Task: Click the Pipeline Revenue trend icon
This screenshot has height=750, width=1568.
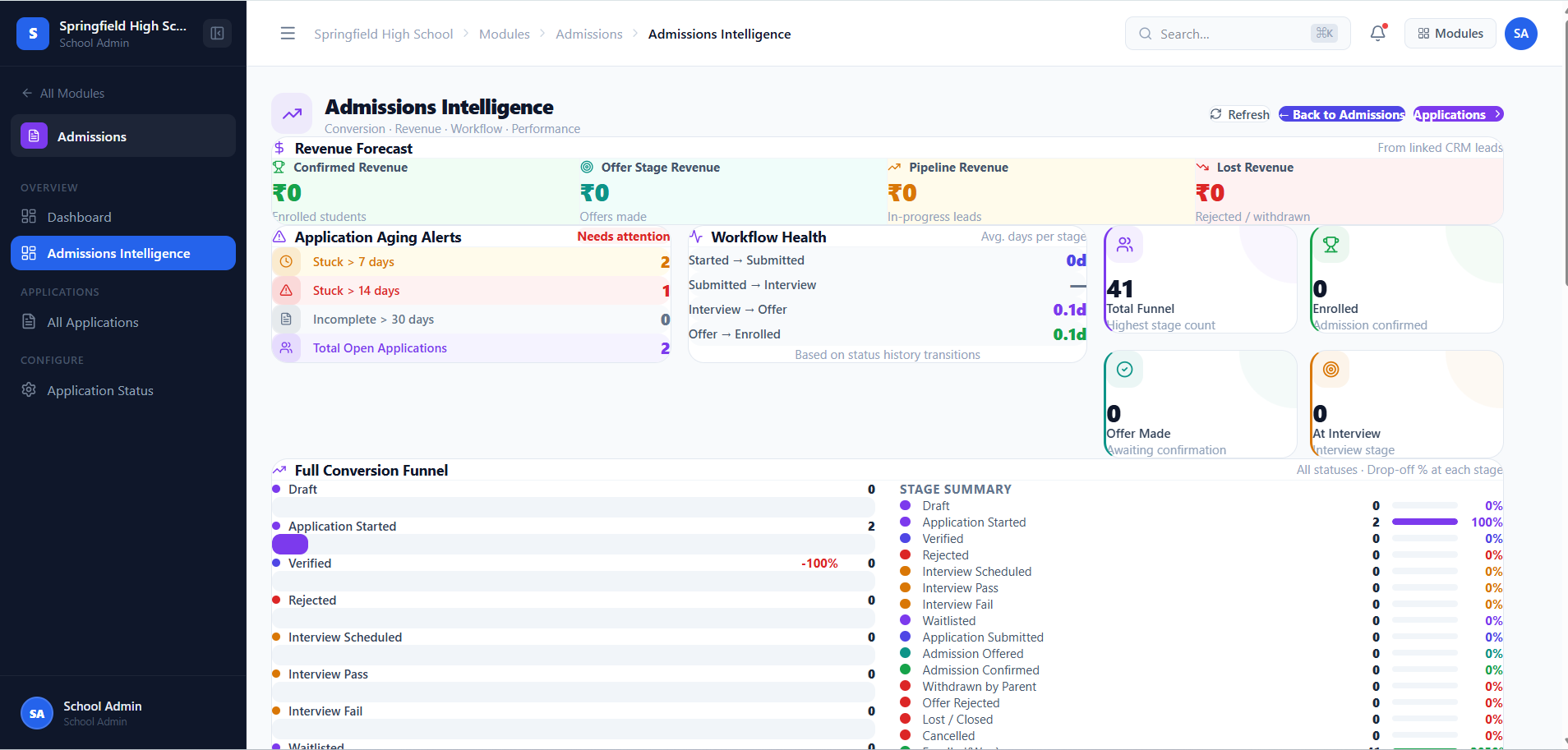Action: pos(894,167)
